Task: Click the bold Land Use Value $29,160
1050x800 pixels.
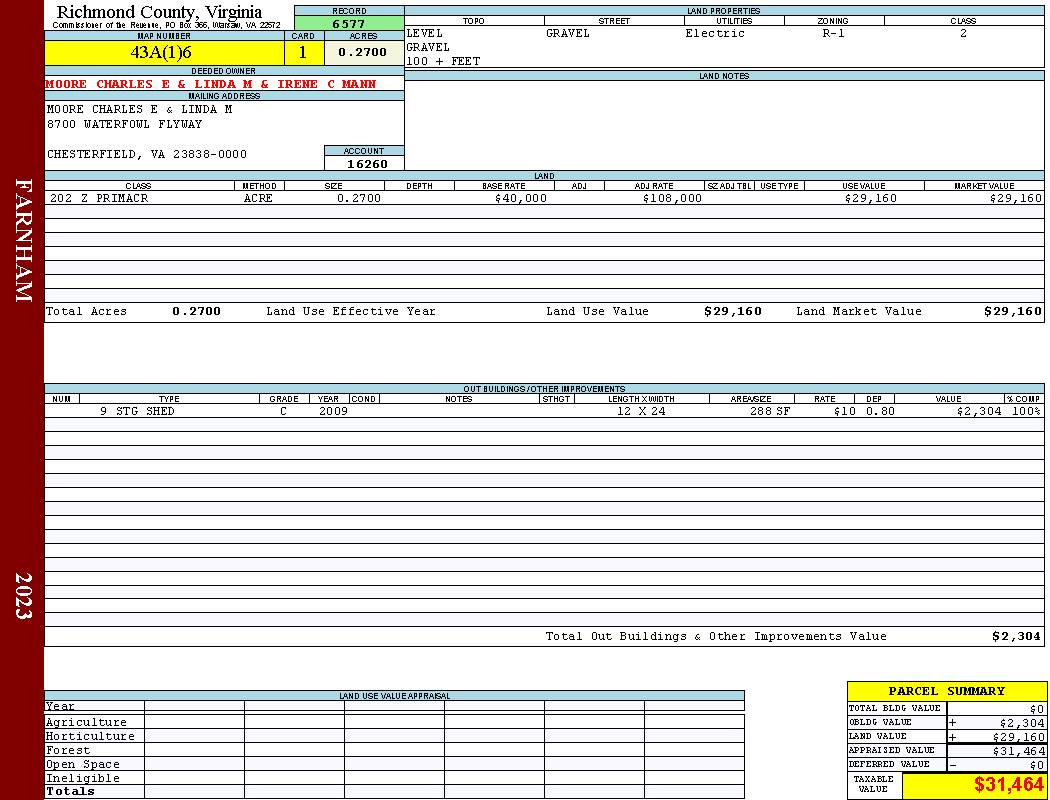Action: tap(733, 311)
